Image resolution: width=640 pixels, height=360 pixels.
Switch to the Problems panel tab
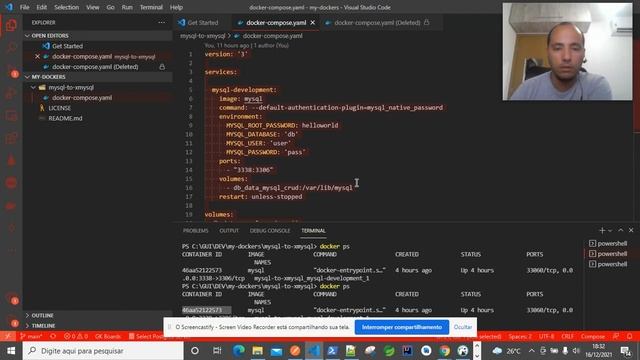196,231
